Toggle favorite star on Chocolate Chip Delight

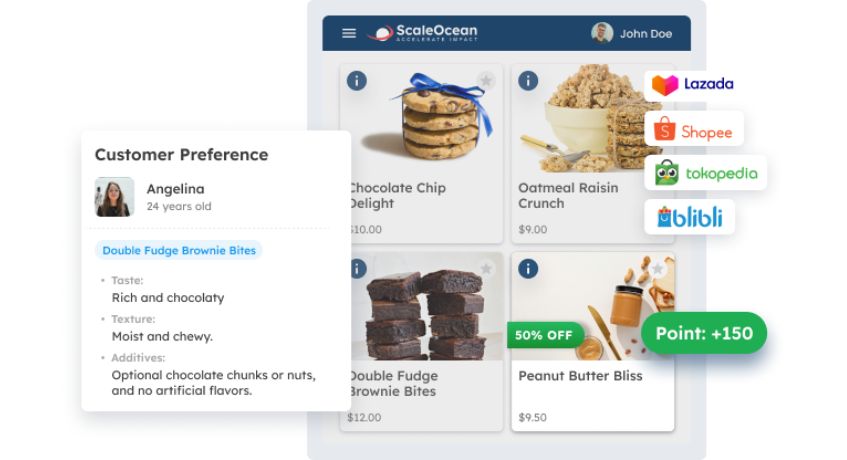[x=486, y=80]
